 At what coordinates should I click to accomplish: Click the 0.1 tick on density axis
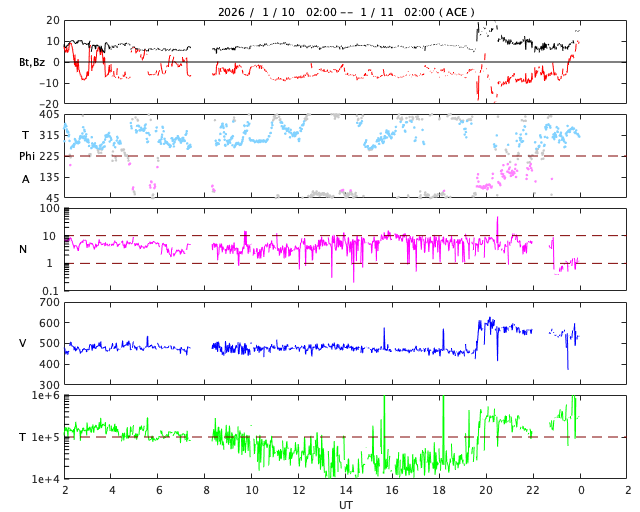coord(50,291)
